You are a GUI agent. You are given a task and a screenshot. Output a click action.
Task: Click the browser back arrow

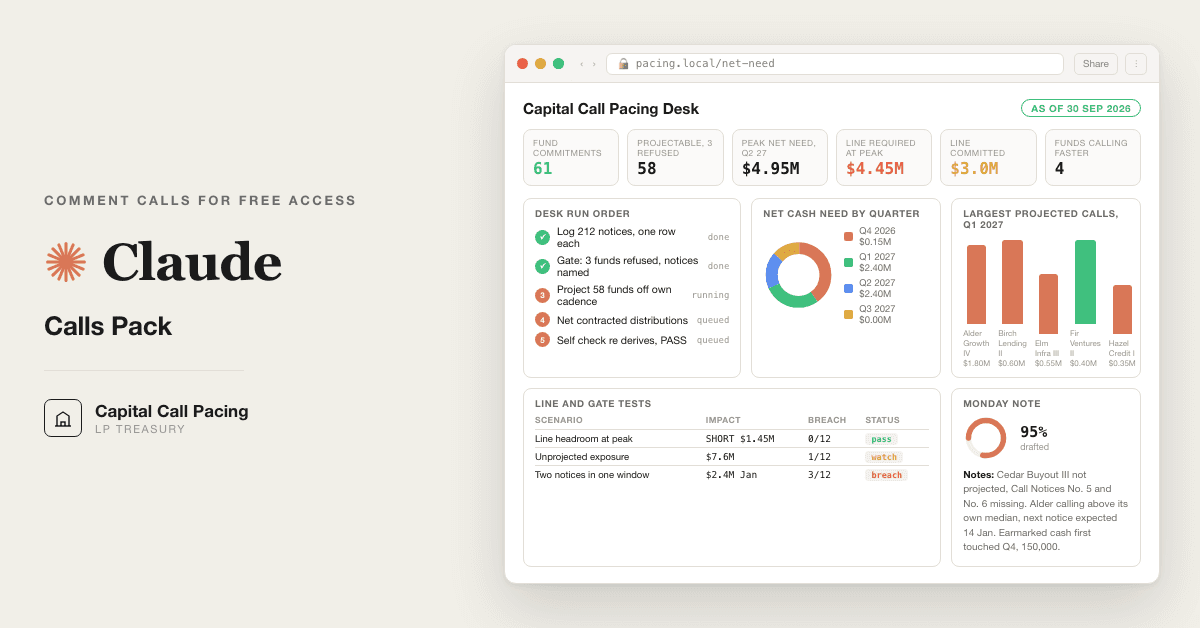coord(582,64)
